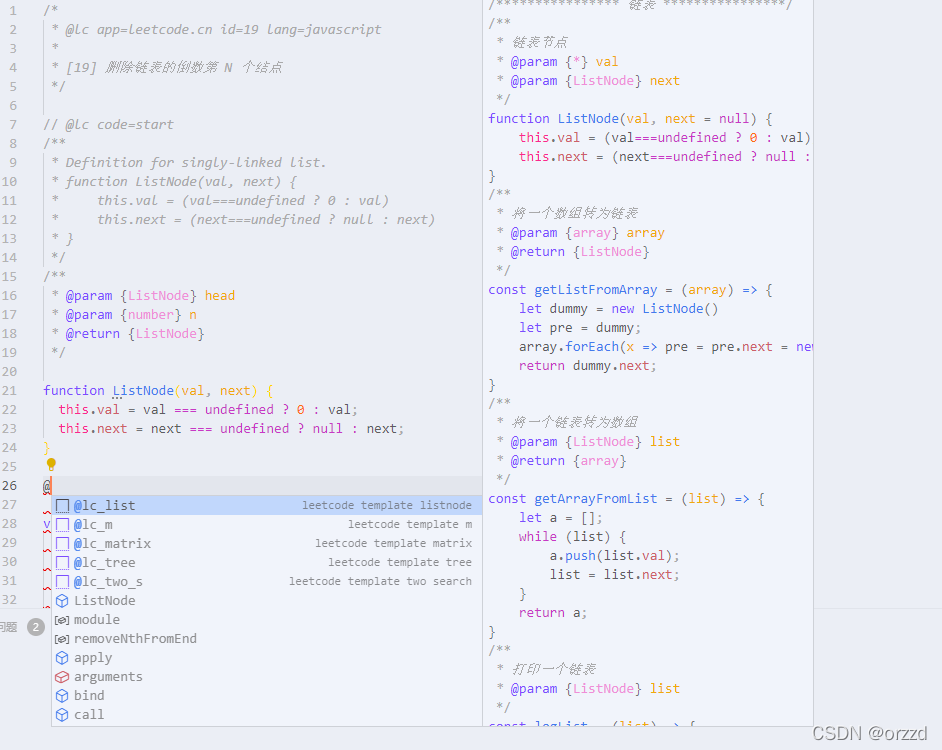The width and height of the screenshot is (942, 750).
Task: Click the variable icon beside removeNthFromEnd
Action: (62, 639)
